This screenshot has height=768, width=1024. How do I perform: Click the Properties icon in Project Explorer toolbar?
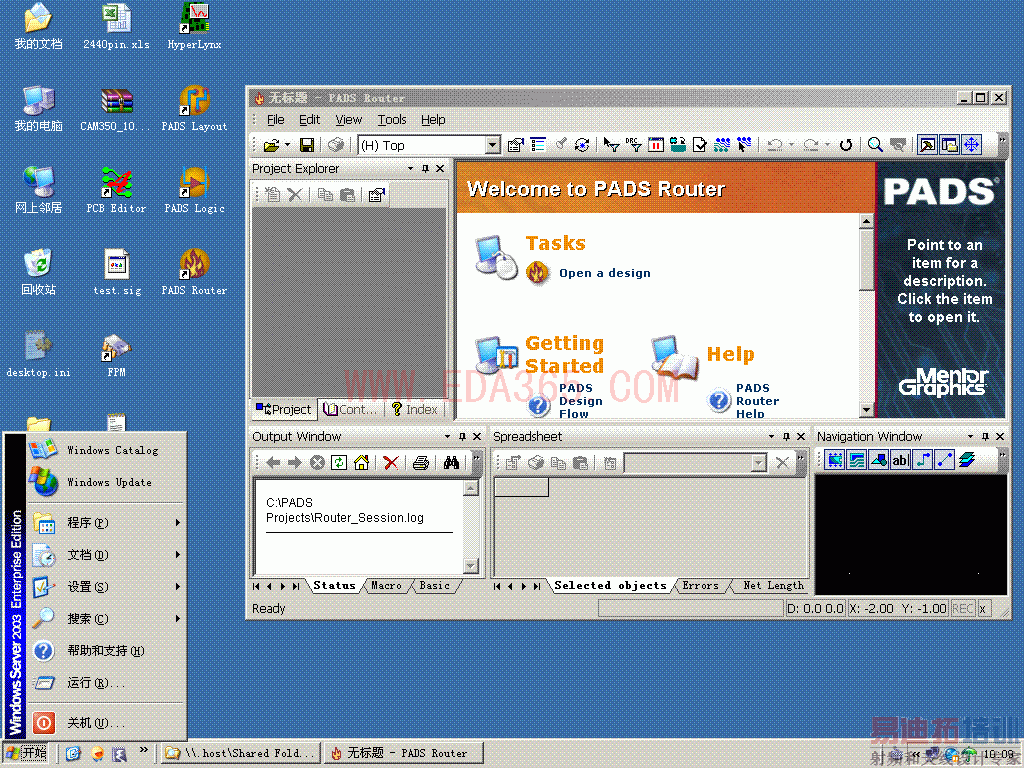(377, 195)
